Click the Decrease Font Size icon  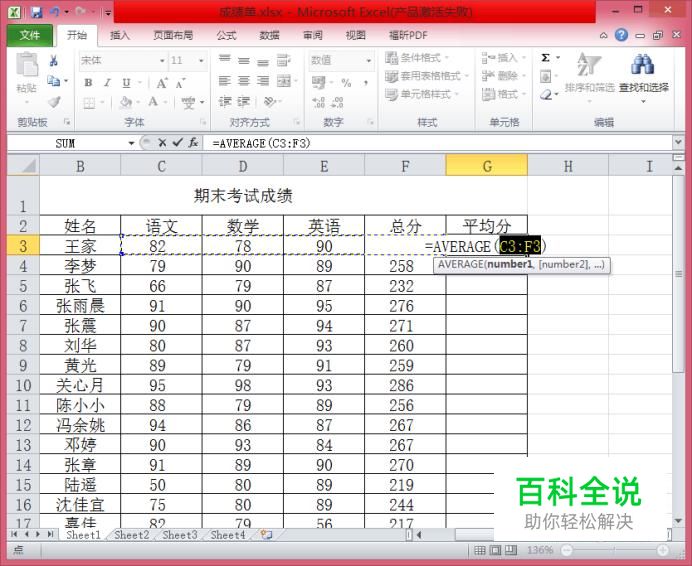181,83
